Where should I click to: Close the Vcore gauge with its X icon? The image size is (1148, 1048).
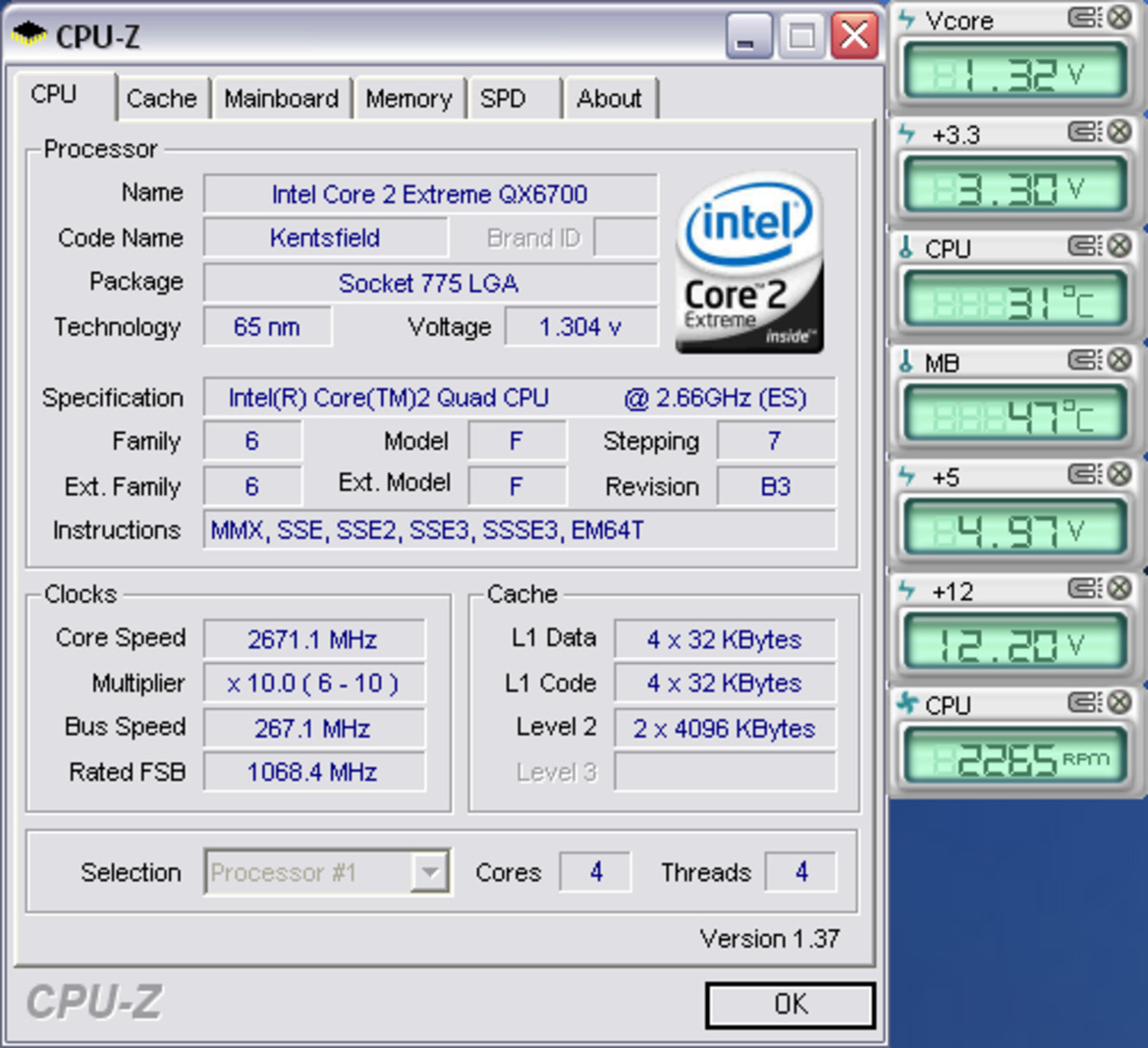(x=1119, y=17)
